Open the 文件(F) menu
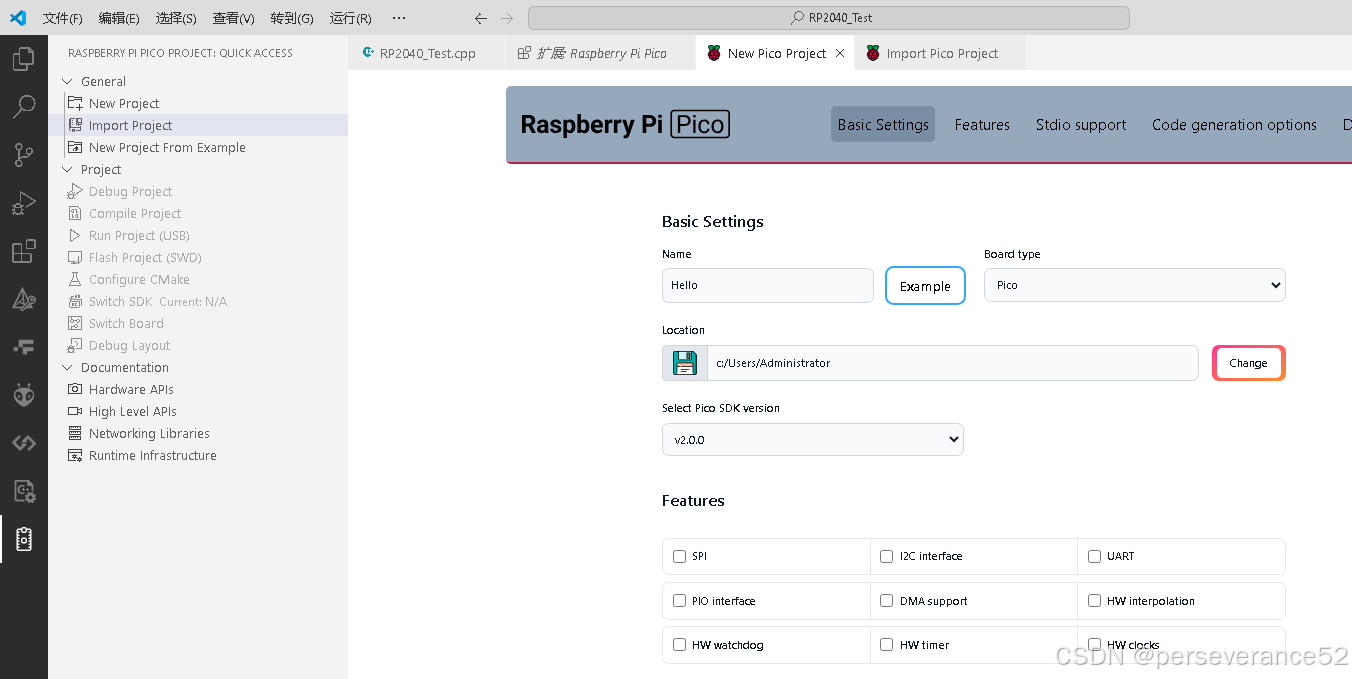 coord(63,18)
